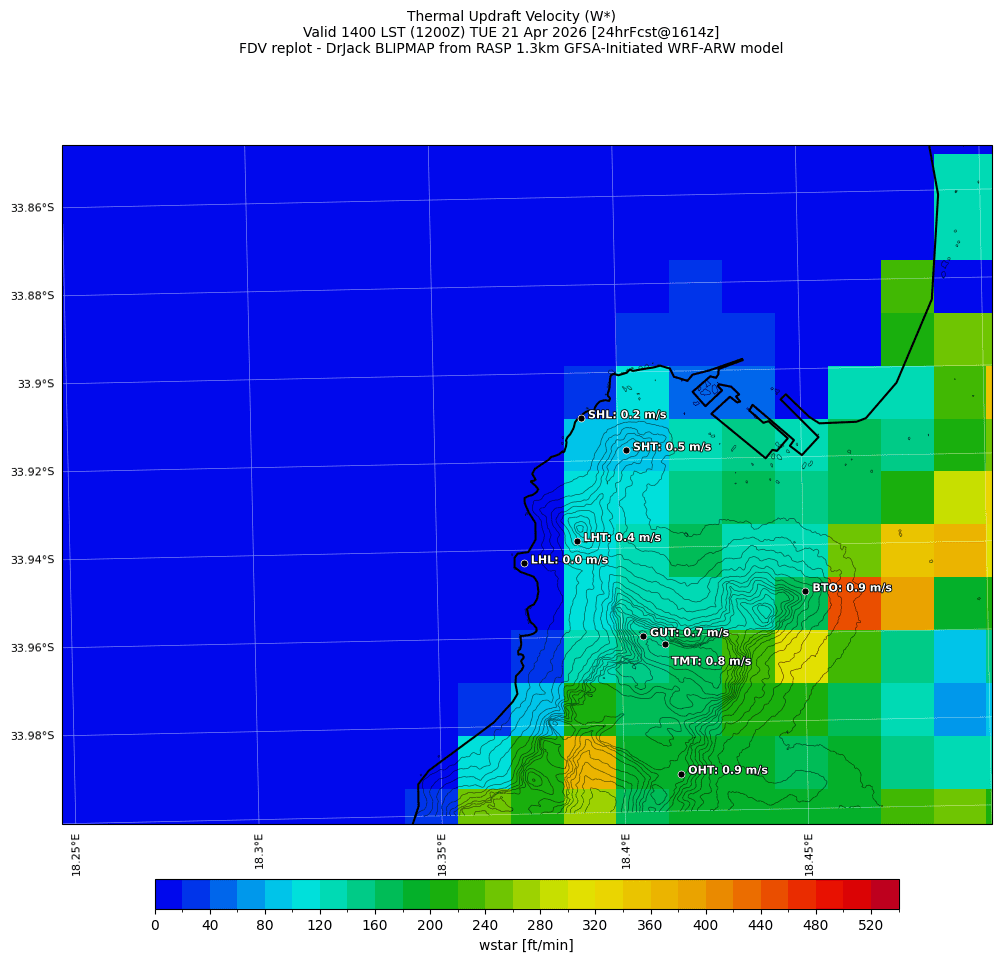Click the LHT 0.4 m/s site marker
Screen dimensions: 1001x962
click(577, 539)
